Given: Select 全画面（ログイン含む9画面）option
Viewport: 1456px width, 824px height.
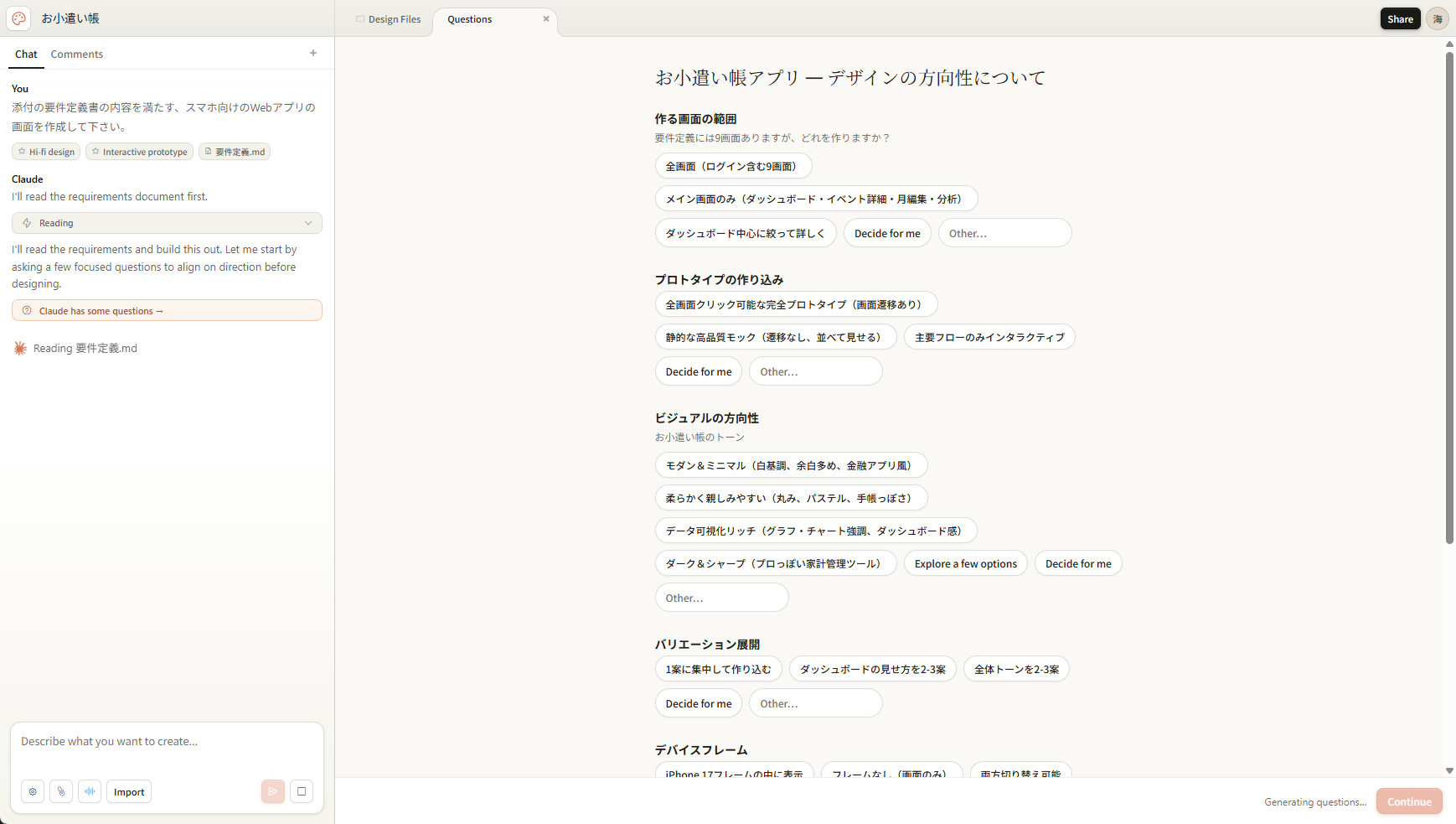Looking at the screenshot, I should 733,166.
